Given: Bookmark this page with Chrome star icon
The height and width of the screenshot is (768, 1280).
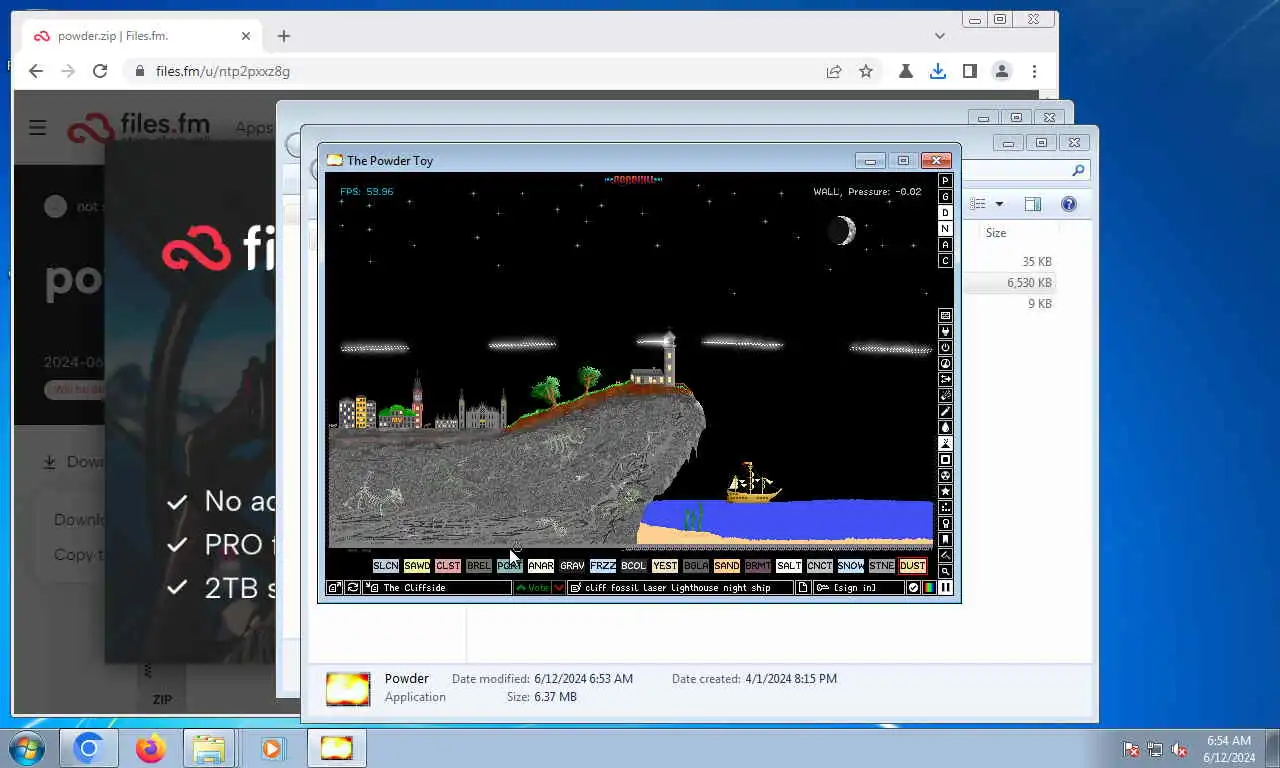Looking at the screenshot, I should pyautogui.click(x=866, y=71).
